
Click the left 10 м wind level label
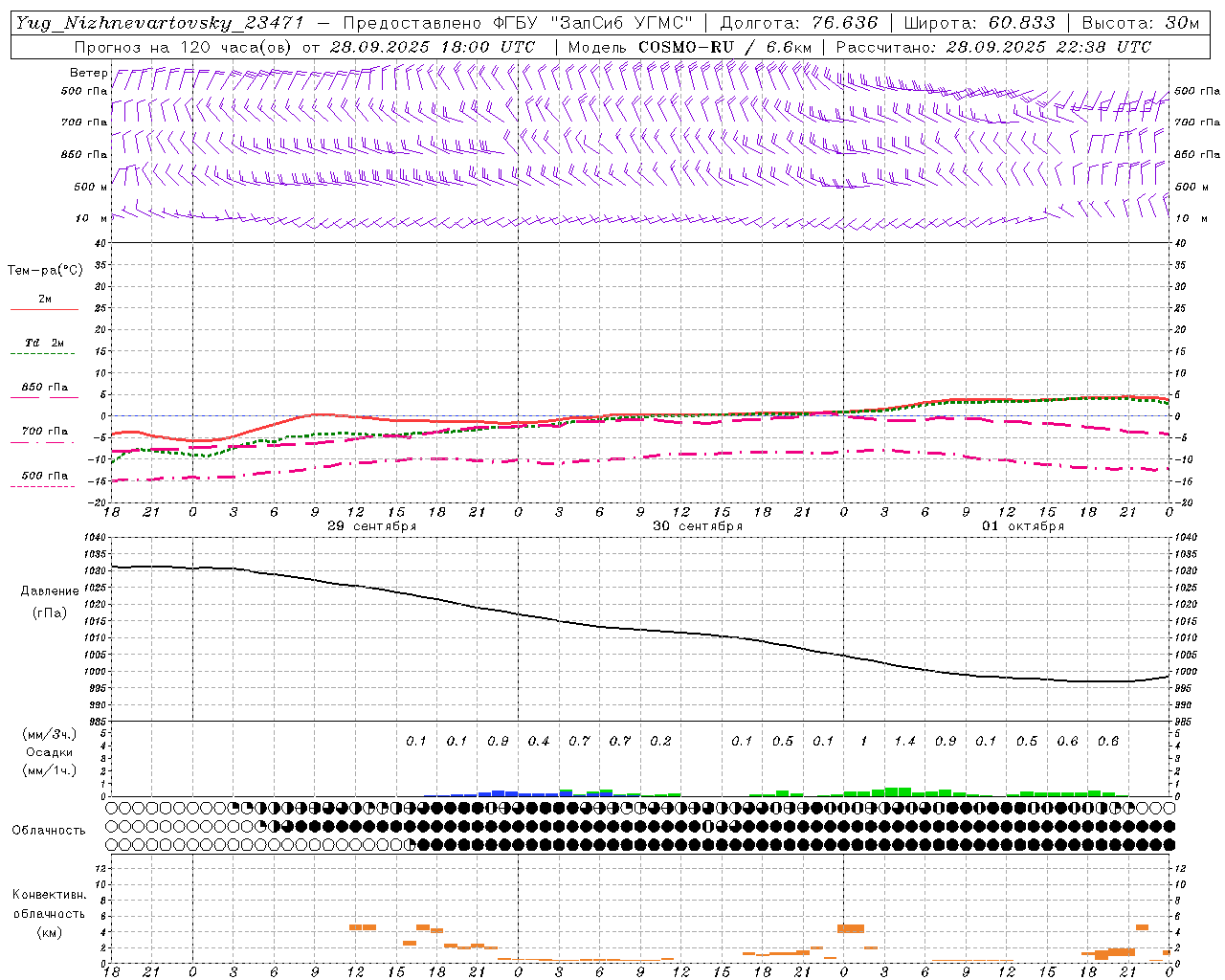(x=91, y=218)
